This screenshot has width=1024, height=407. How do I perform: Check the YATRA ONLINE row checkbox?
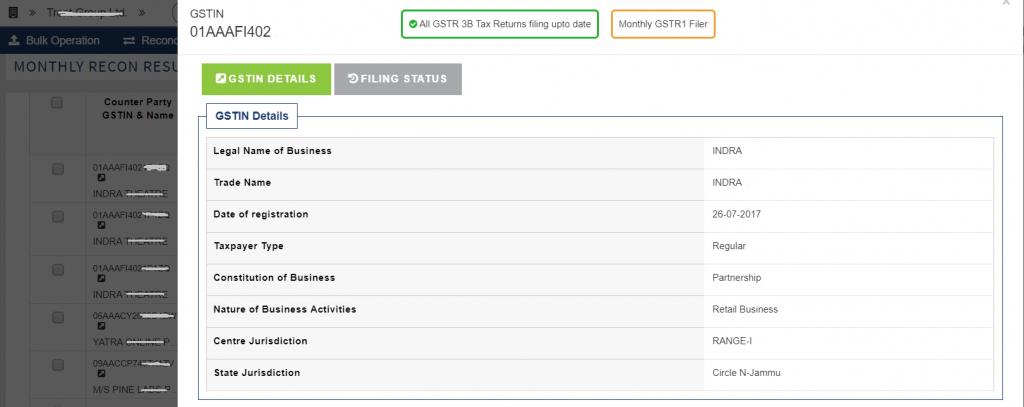pyautogui.click(x=58, y=317)
